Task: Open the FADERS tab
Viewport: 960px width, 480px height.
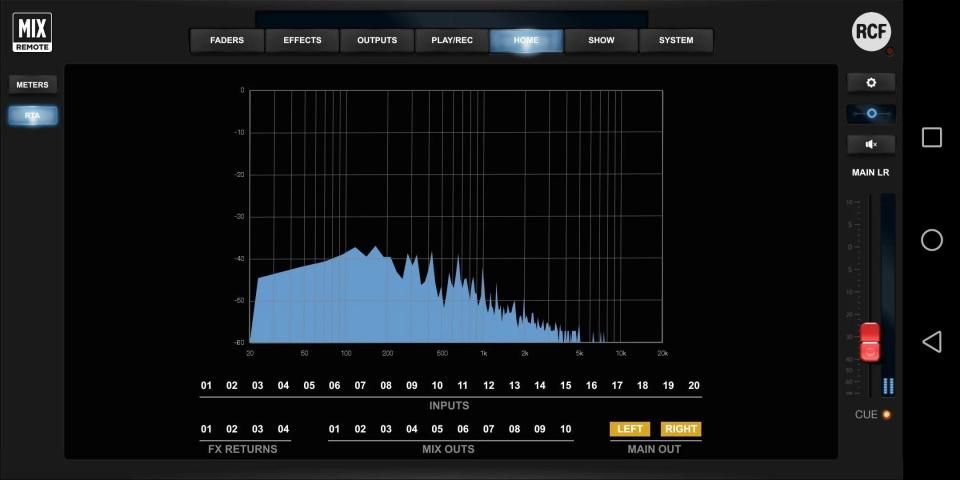Action: 227,41
